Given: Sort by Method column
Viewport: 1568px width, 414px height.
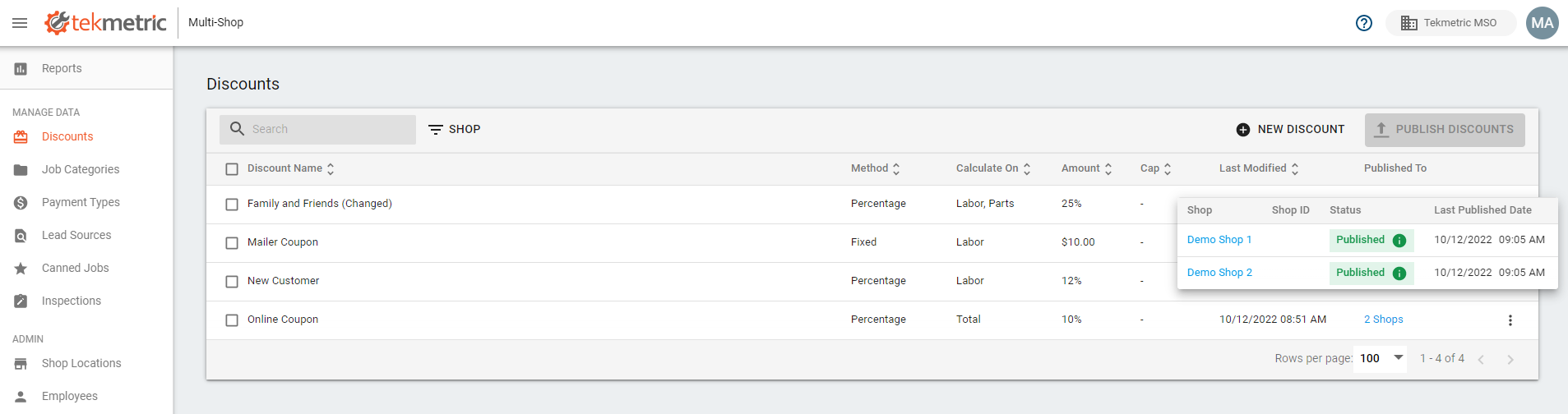Looking at the screenshot, I should tap(876, 168).
